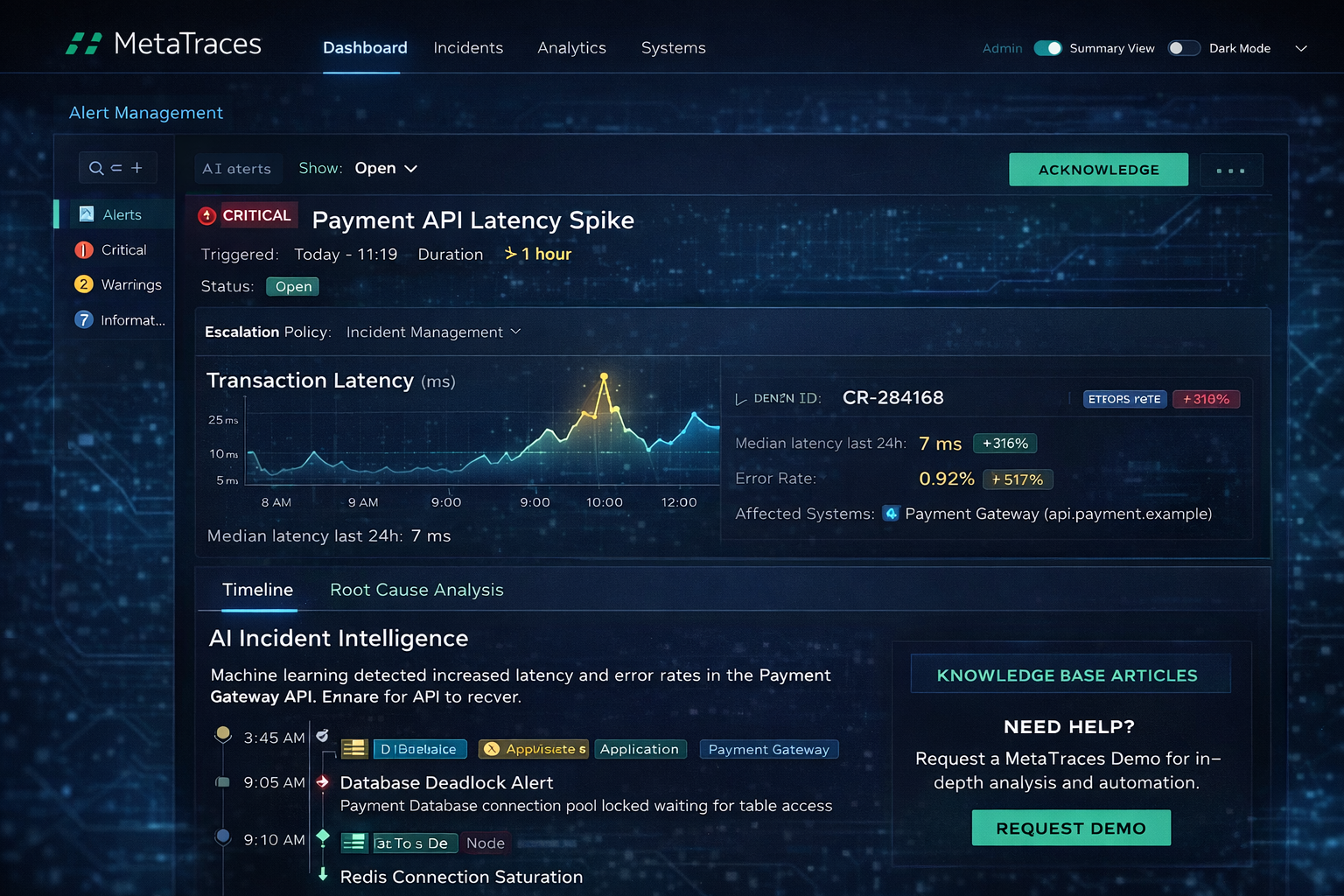Click the green down-arrow Redis icon

point(323,874)
